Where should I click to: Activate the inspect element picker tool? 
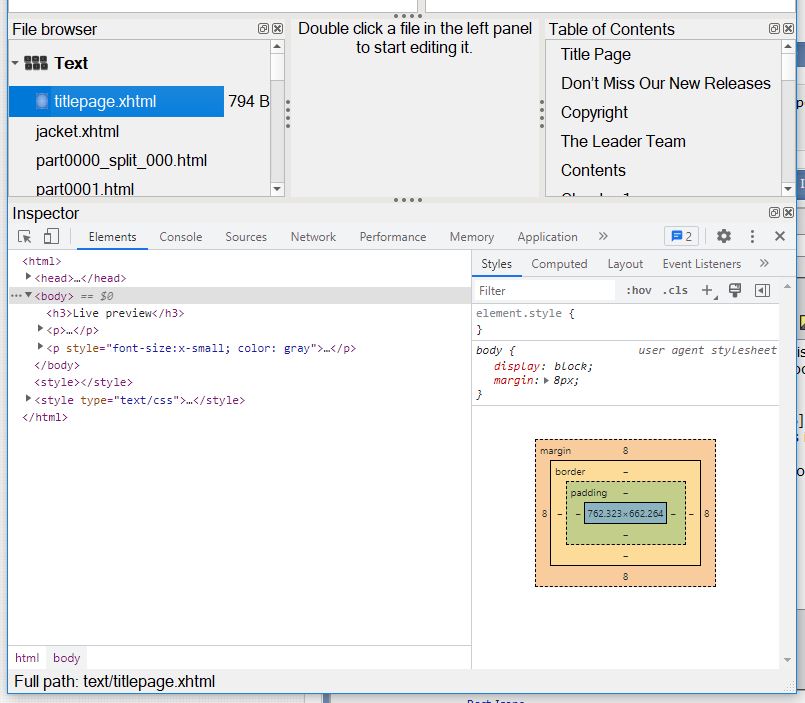tap(25, 237)
